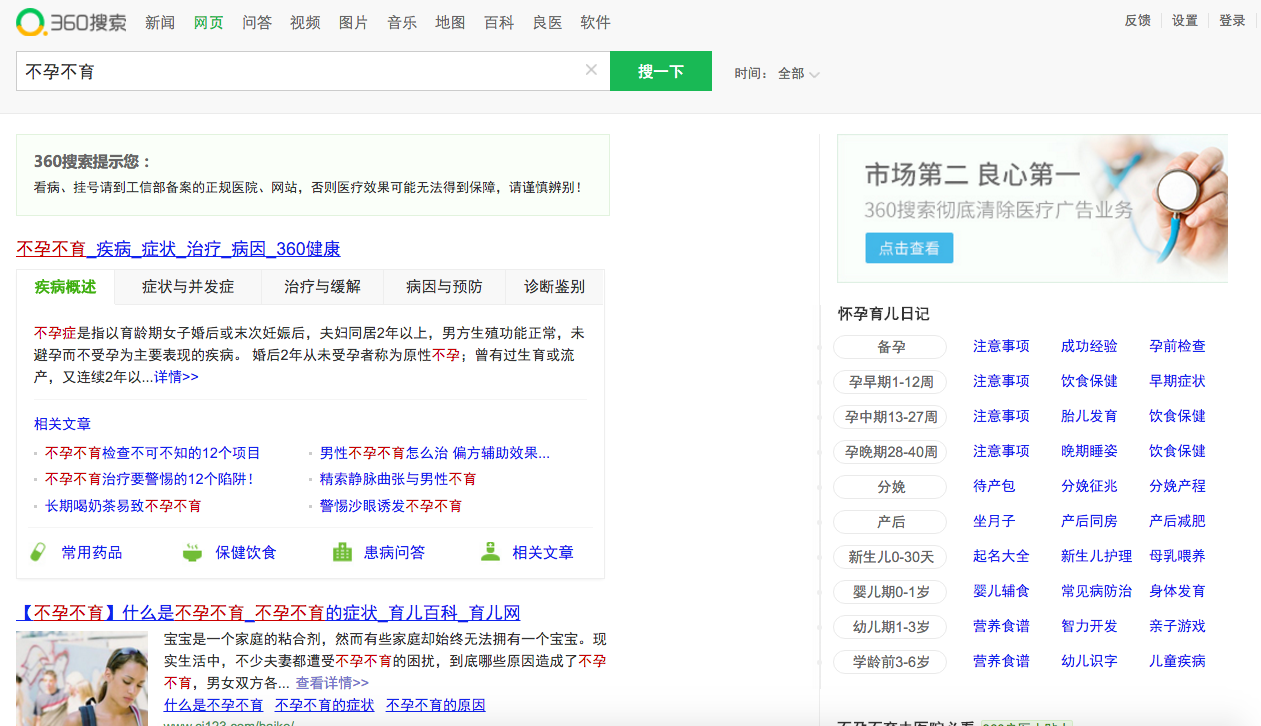Viewport: 1261px width, 726px height.
Task: Click the 患病问答 hospital icon
Action: click(x=342, y=552)
